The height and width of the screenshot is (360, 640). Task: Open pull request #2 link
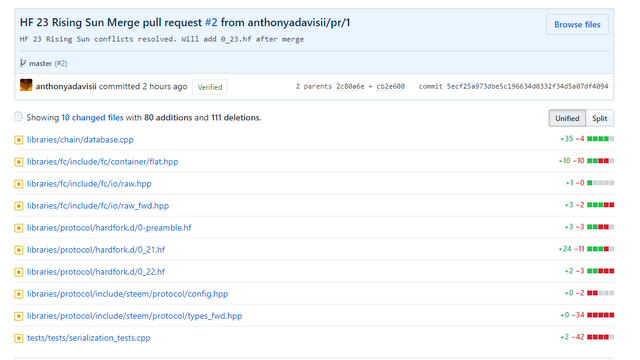211,22
